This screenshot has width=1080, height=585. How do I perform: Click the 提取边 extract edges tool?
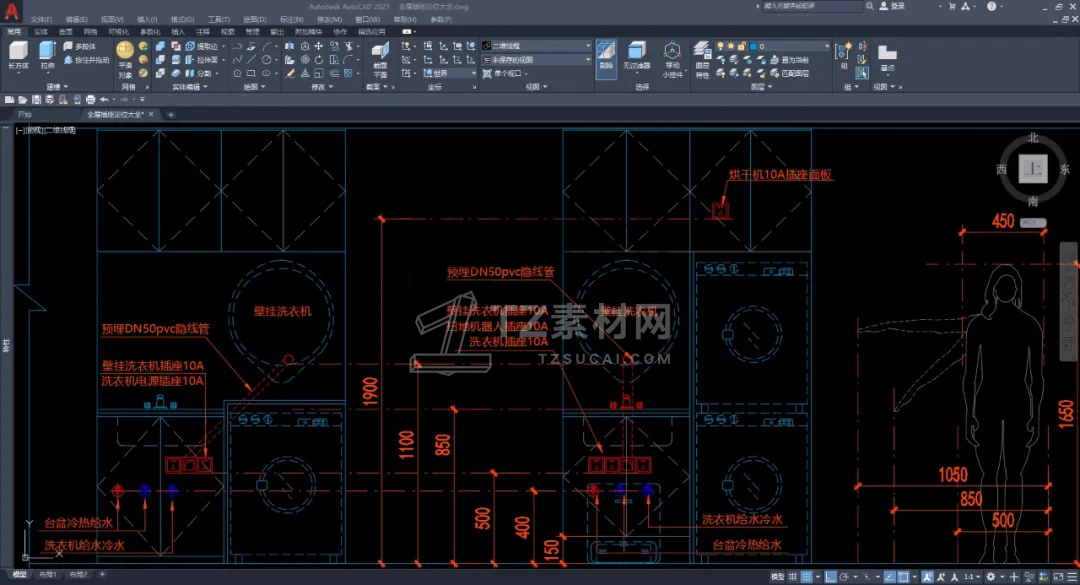pos(201,46)
